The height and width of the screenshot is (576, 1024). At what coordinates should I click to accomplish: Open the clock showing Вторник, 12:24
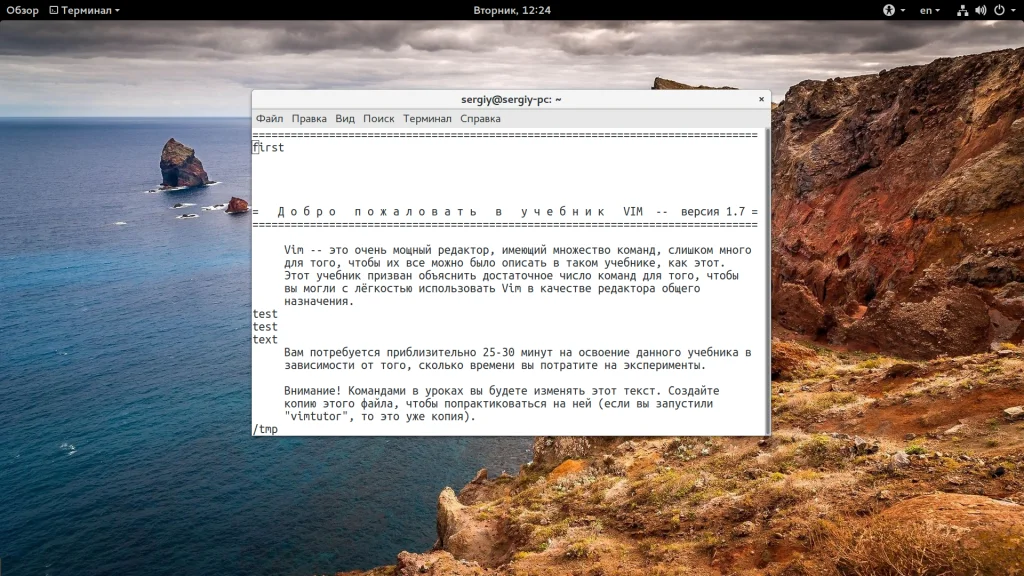pos(512,10)
